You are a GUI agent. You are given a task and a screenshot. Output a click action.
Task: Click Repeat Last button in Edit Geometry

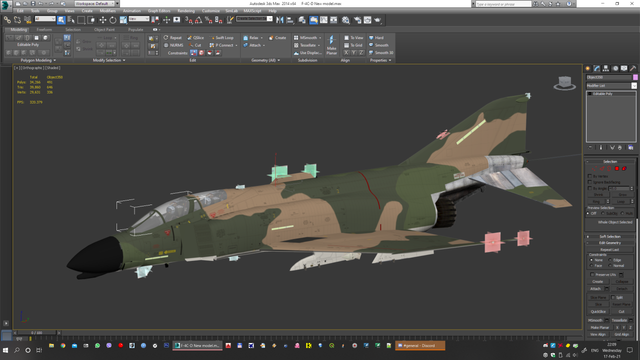610,249
